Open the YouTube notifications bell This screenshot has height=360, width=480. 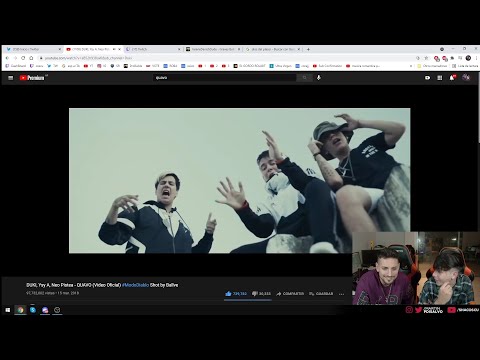[452, 78]
